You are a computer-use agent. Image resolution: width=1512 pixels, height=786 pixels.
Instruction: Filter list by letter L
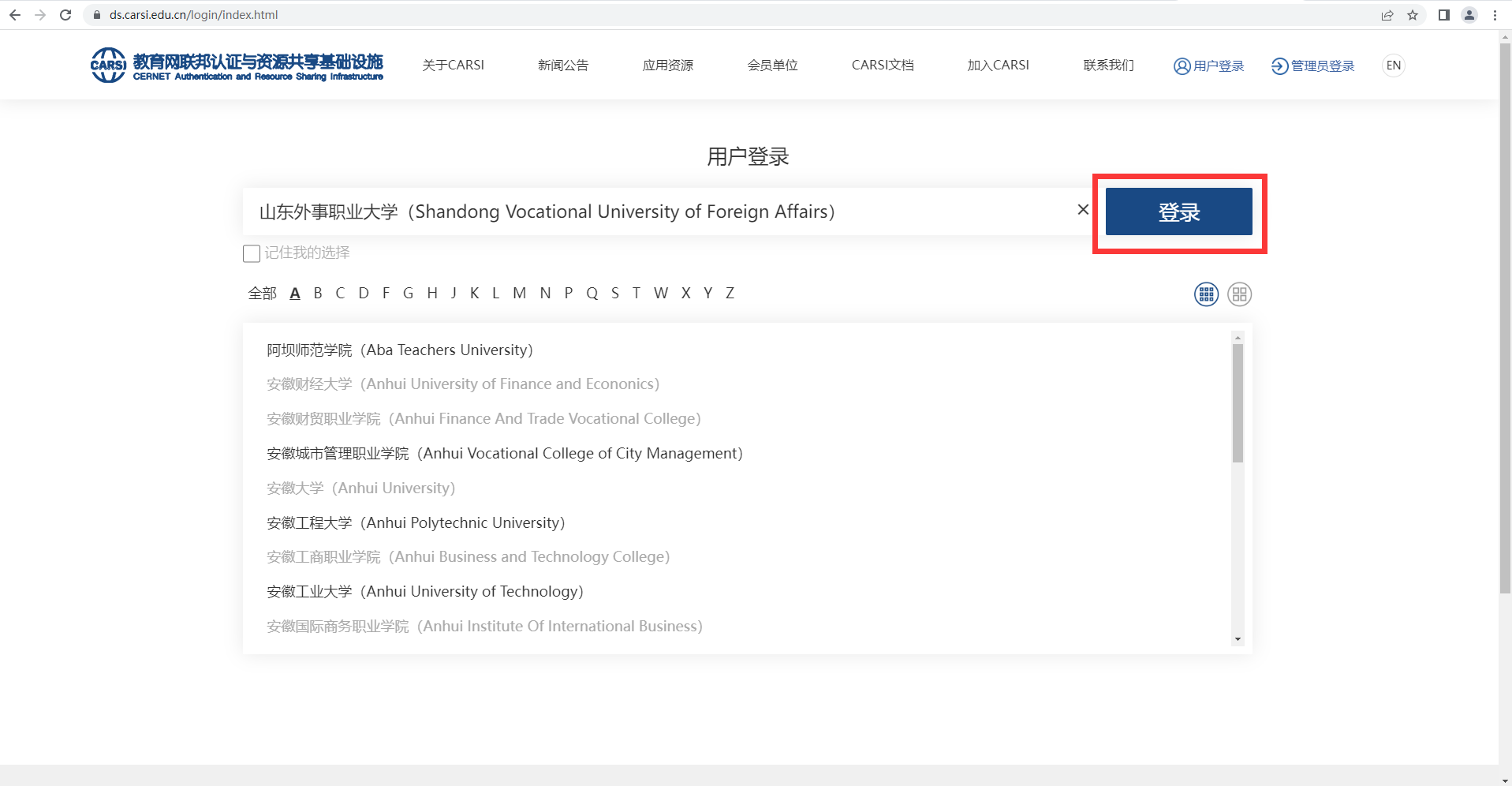(496, 294)
